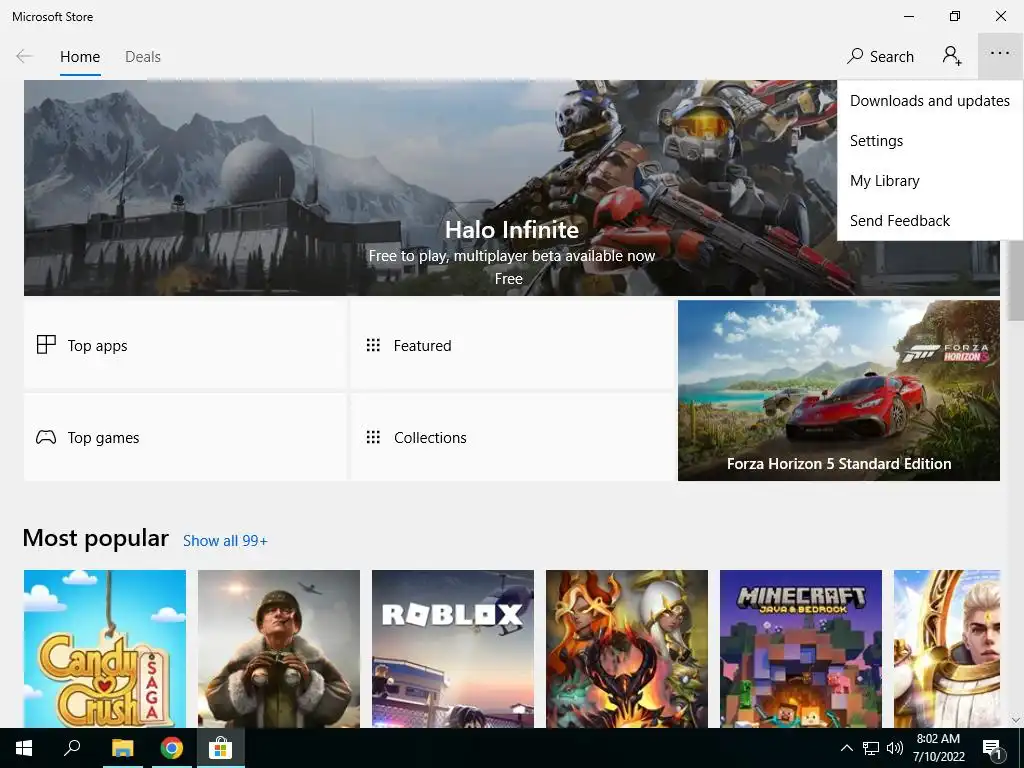Open the war general game tile
The image size is (1024, 768).
point(279,648)
